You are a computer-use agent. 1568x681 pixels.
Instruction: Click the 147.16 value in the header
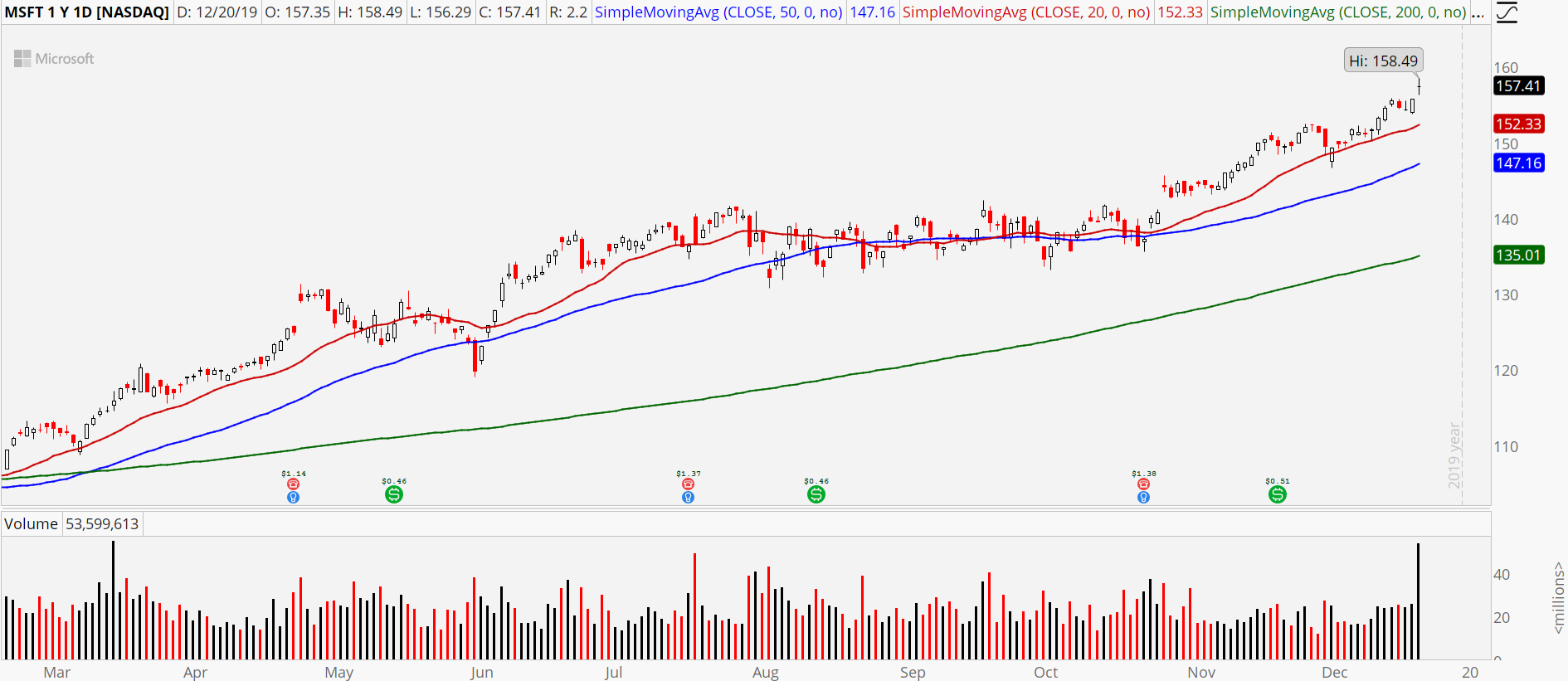tap(873, 12)
